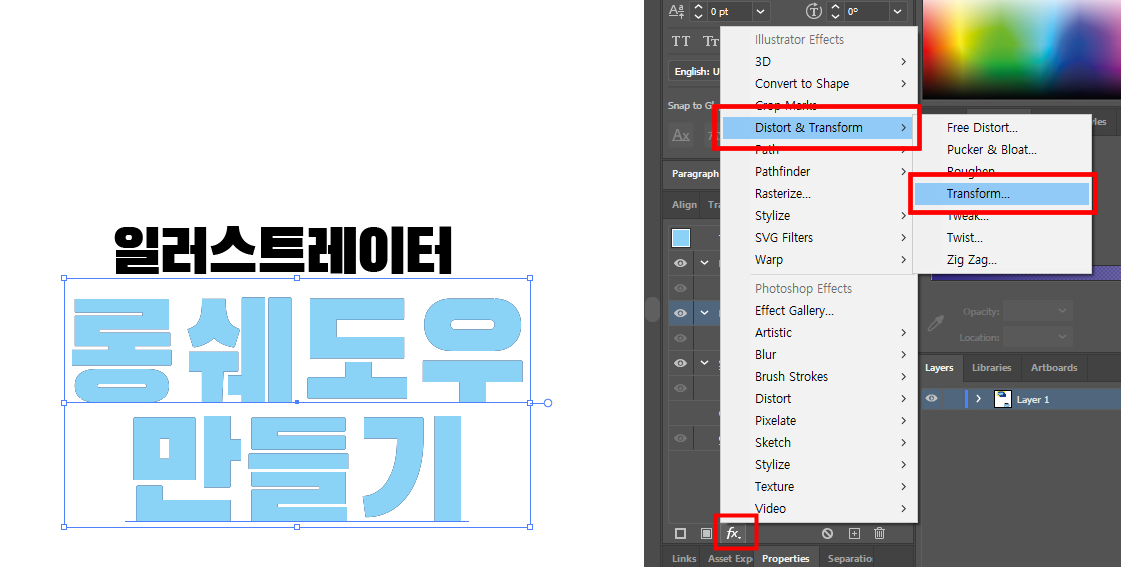Select the black 일러스트레이터 text on canvas

coord(283,251)
